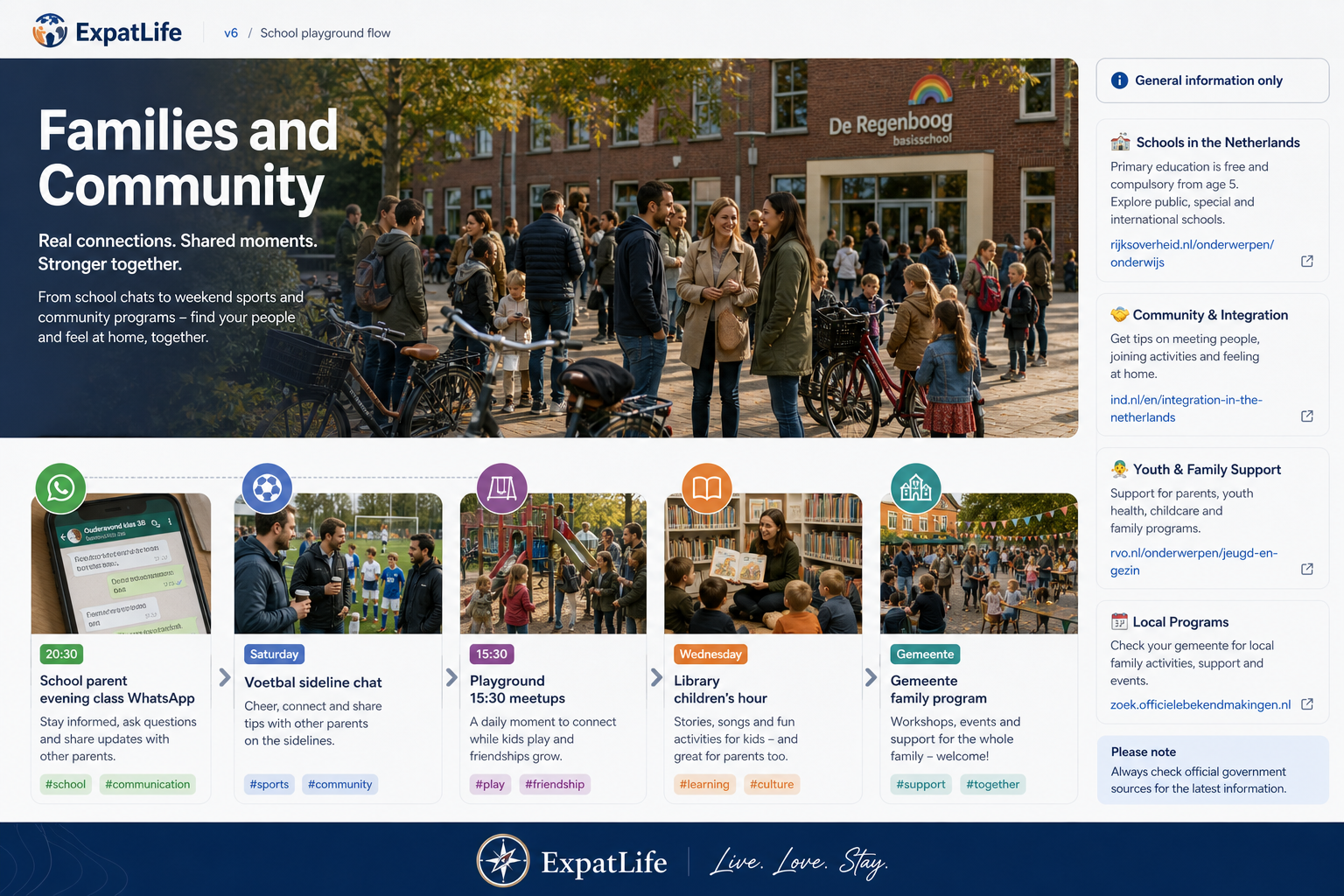Viewport: 1344px width, 896px height.
Task: Click the #play tag
Action: click(490, 784)
